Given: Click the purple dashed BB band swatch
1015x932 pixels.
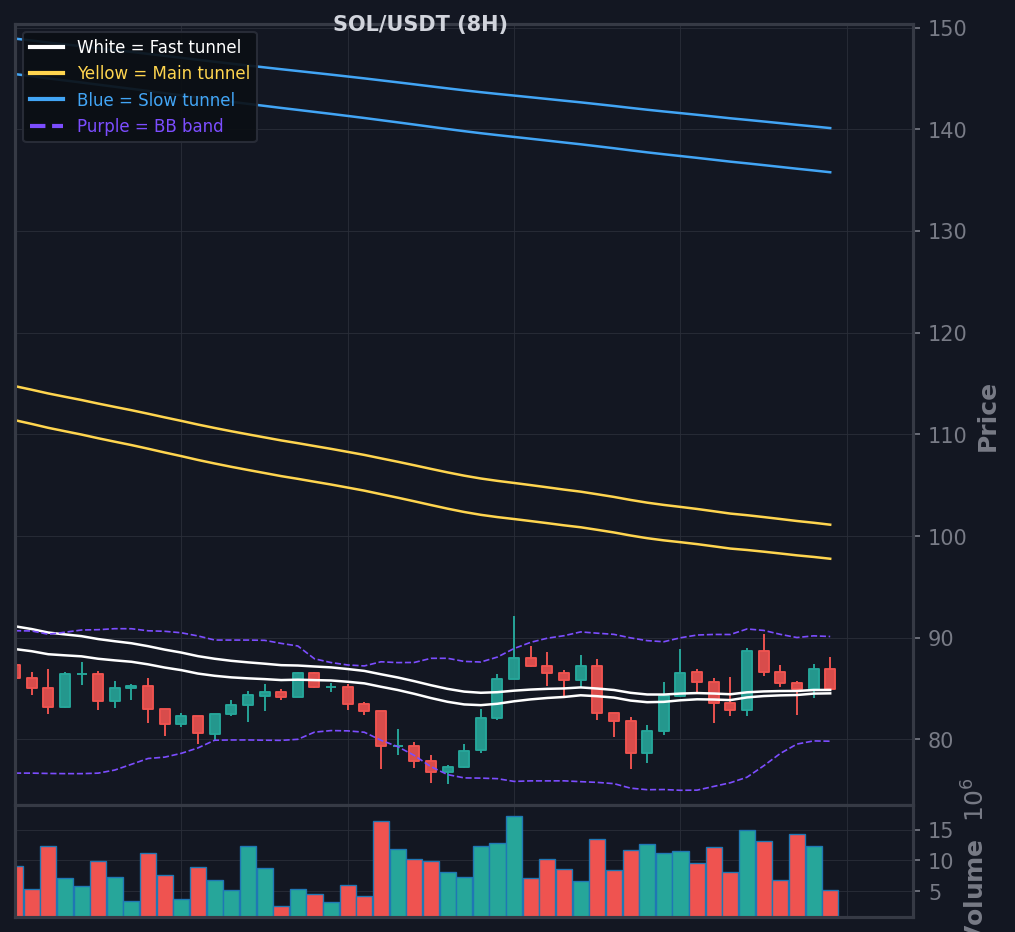Looking at the screenshot, I should point(47,126).
